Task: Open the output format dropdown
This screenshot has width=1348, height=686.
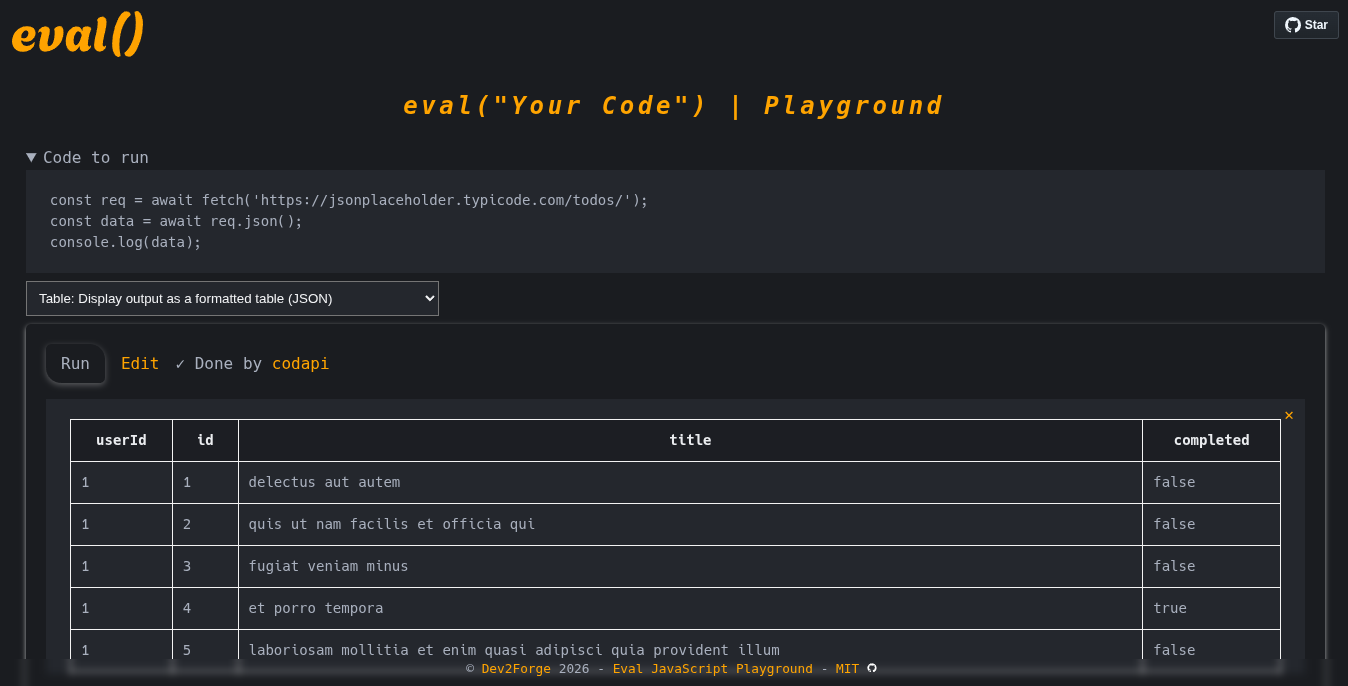Action: coord(232,298)
